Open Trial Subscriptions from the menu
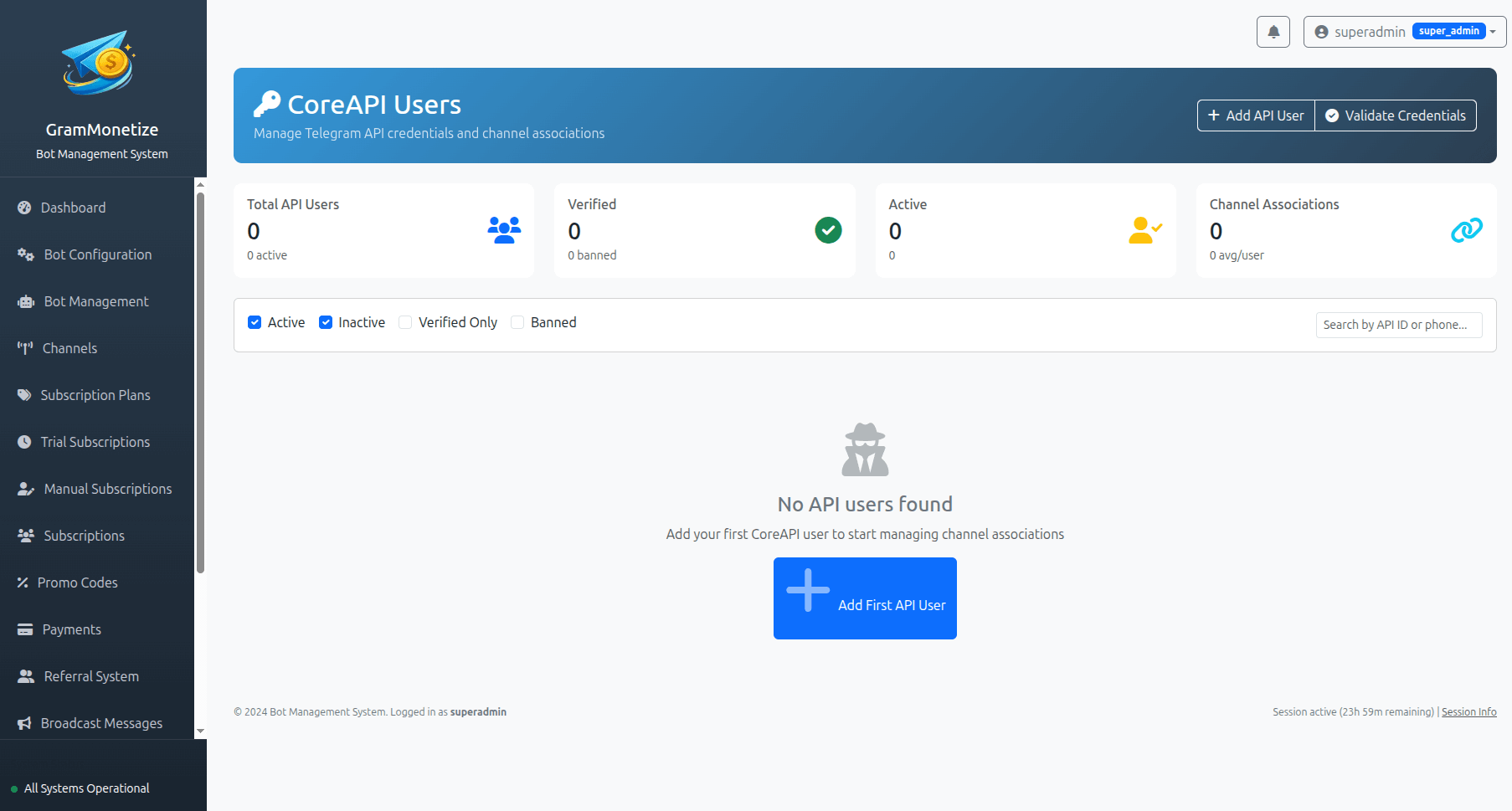This screenshot has width=1512, height=811. (95, 441)
